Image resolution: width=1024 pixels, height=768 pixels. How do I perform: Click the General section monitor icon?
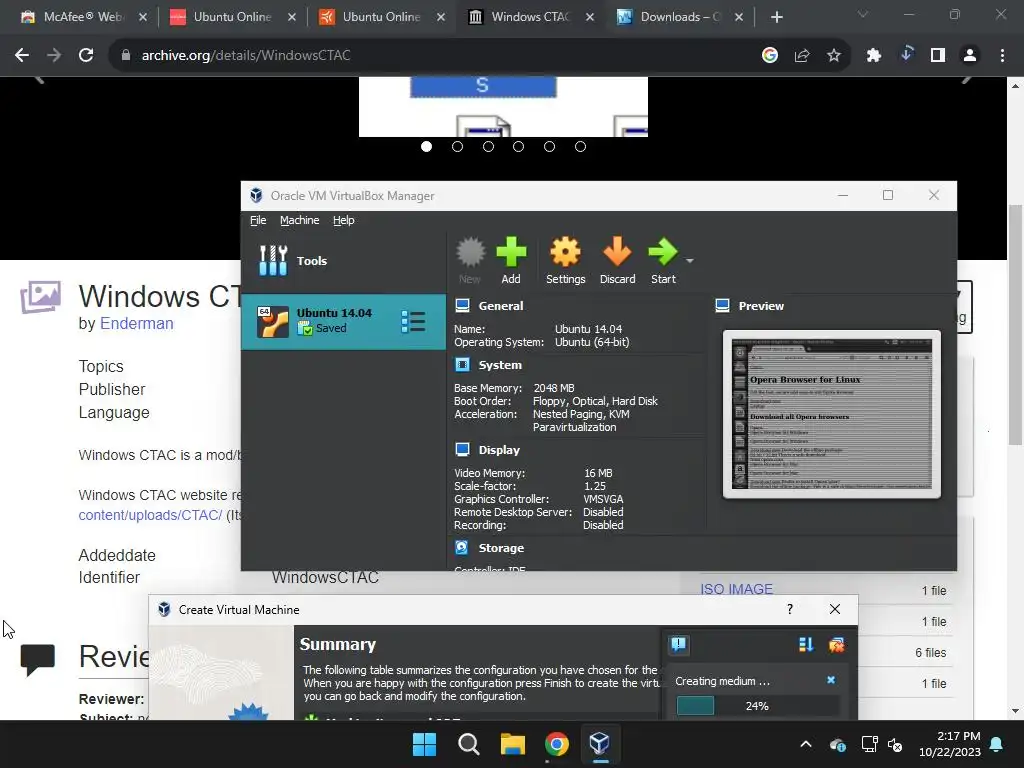click(462, 306)
